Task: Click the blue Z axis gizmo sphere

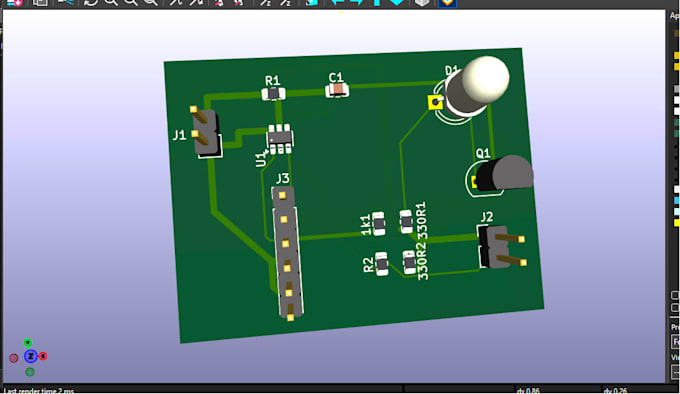Action: (x=30, y=356)
